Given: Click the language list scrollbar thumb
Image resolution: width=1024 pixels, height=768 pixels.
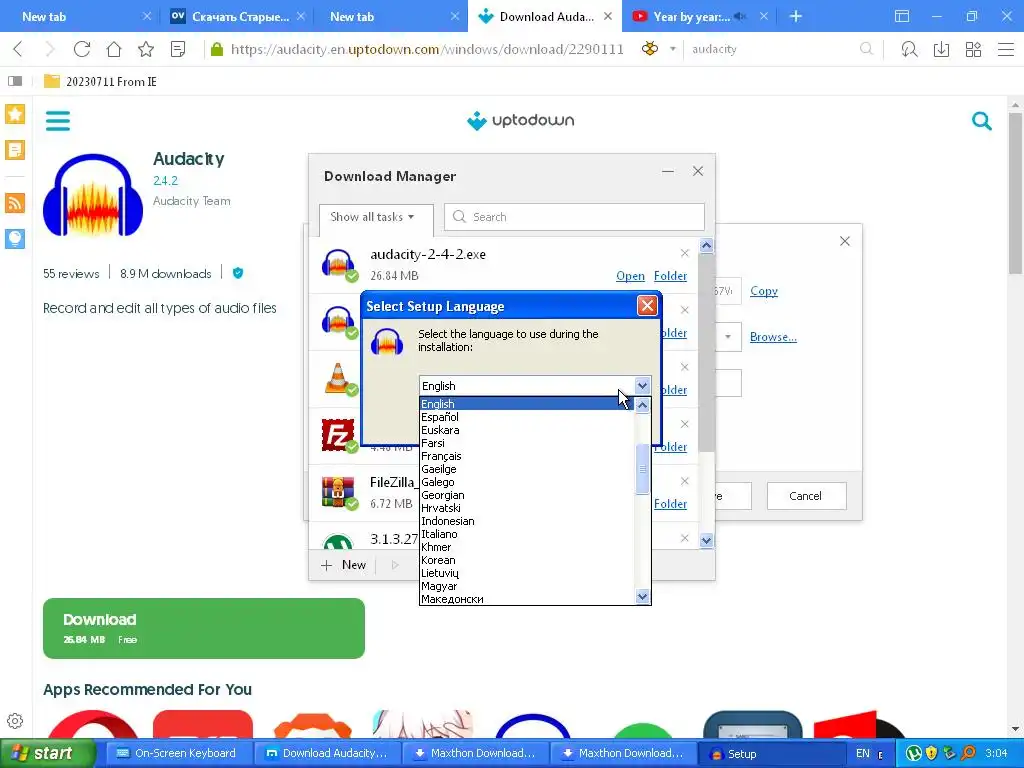Looking at the screenshot, I should click(x=643, y=469).
